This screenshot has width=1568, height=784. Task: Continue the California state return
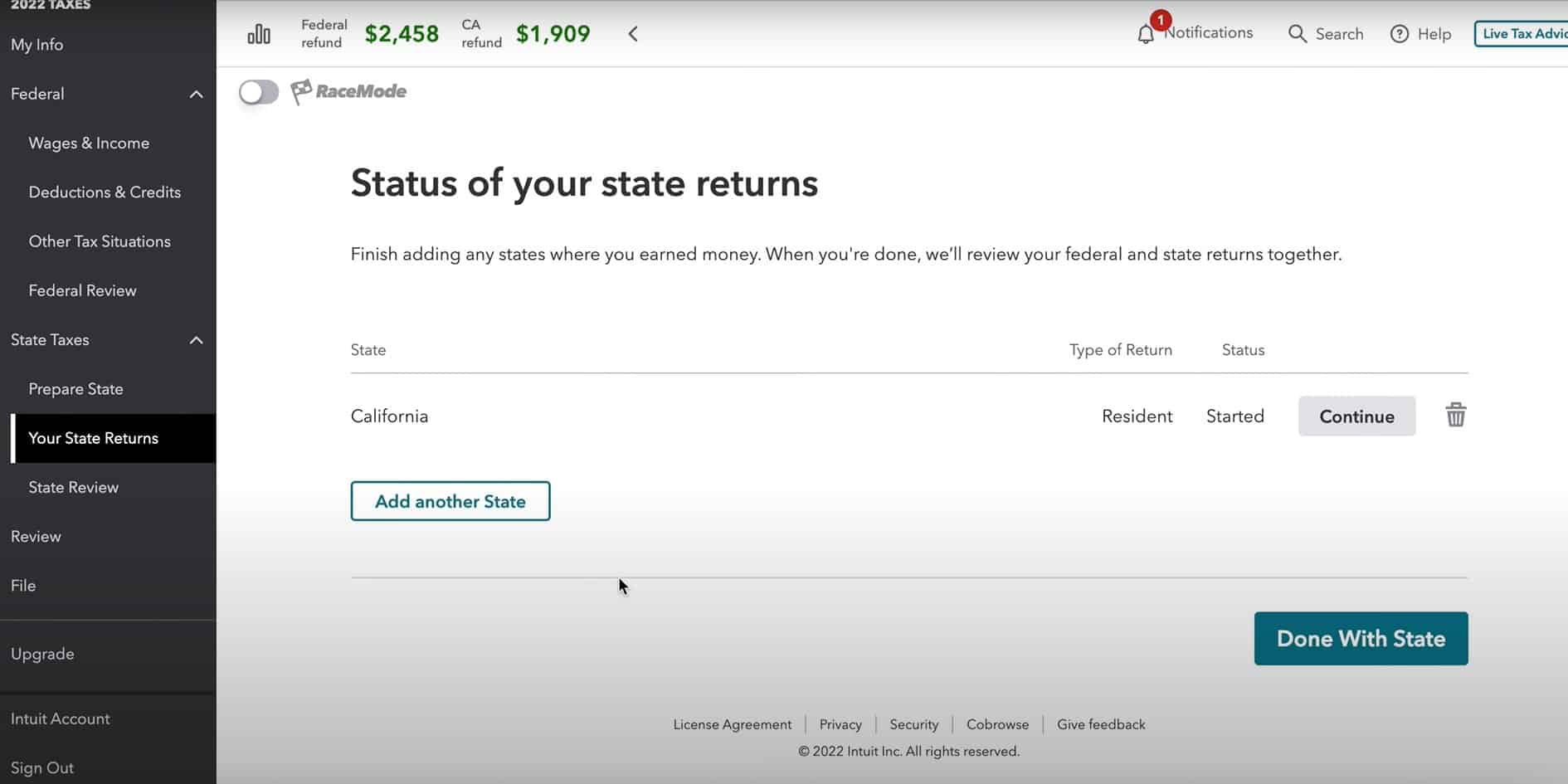[x=1356, y=416]
